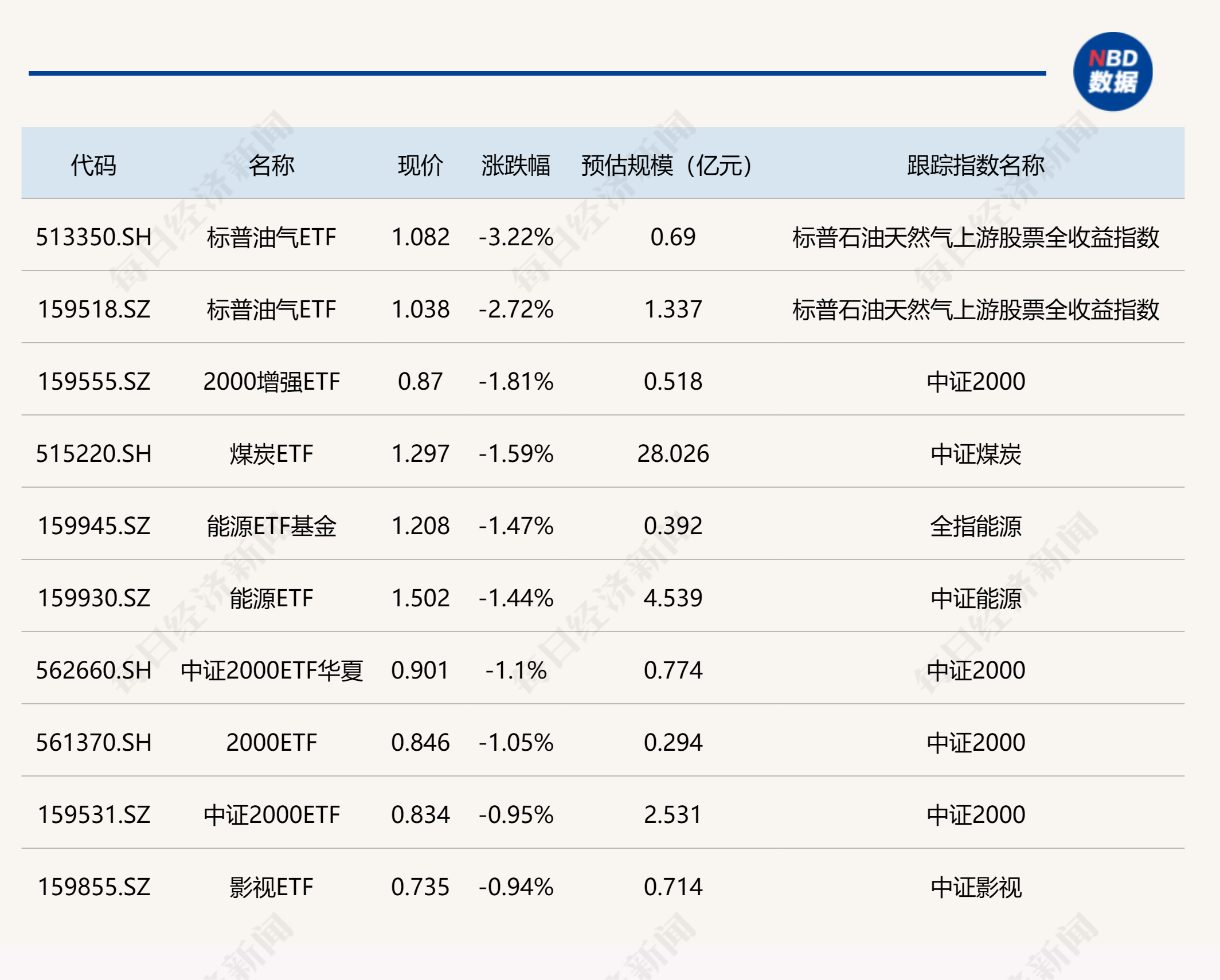Select code 561370.SH

(x=93, y=743)
